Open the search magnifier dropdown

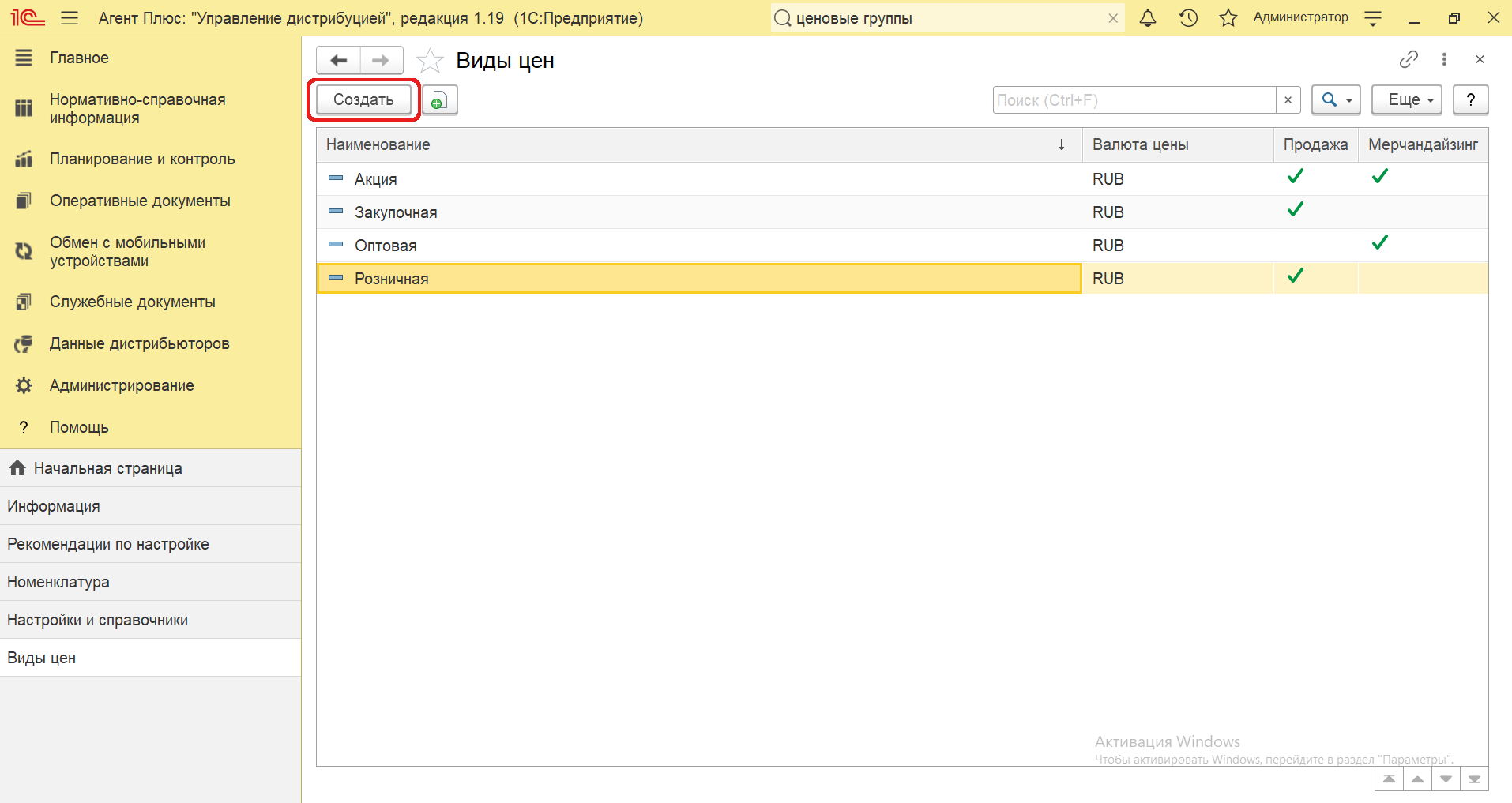1336,100
